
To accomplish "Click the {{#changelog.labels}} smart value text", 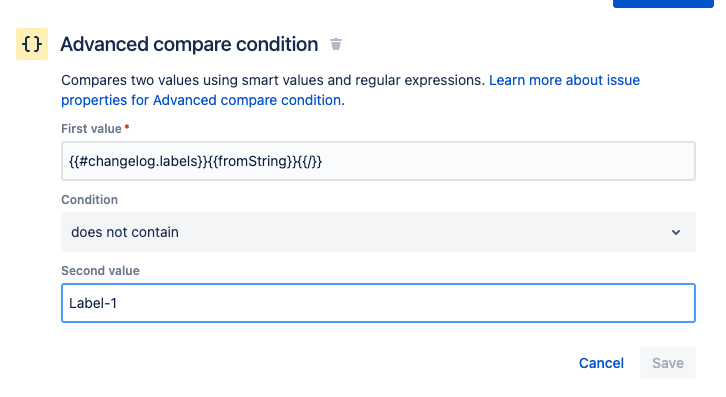I will (138, 161).
